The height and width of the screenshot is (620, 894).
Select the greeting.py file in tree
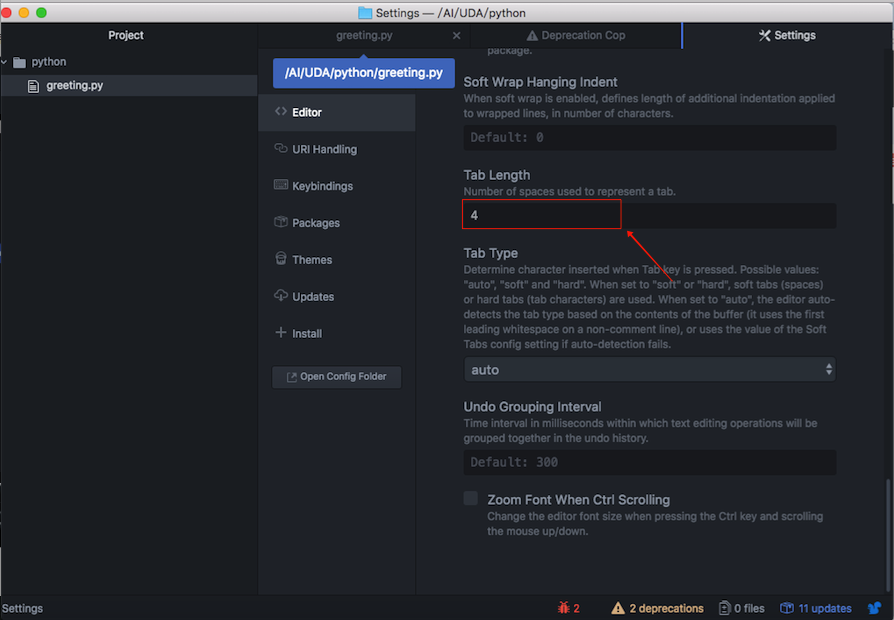[x=74, y=86]
